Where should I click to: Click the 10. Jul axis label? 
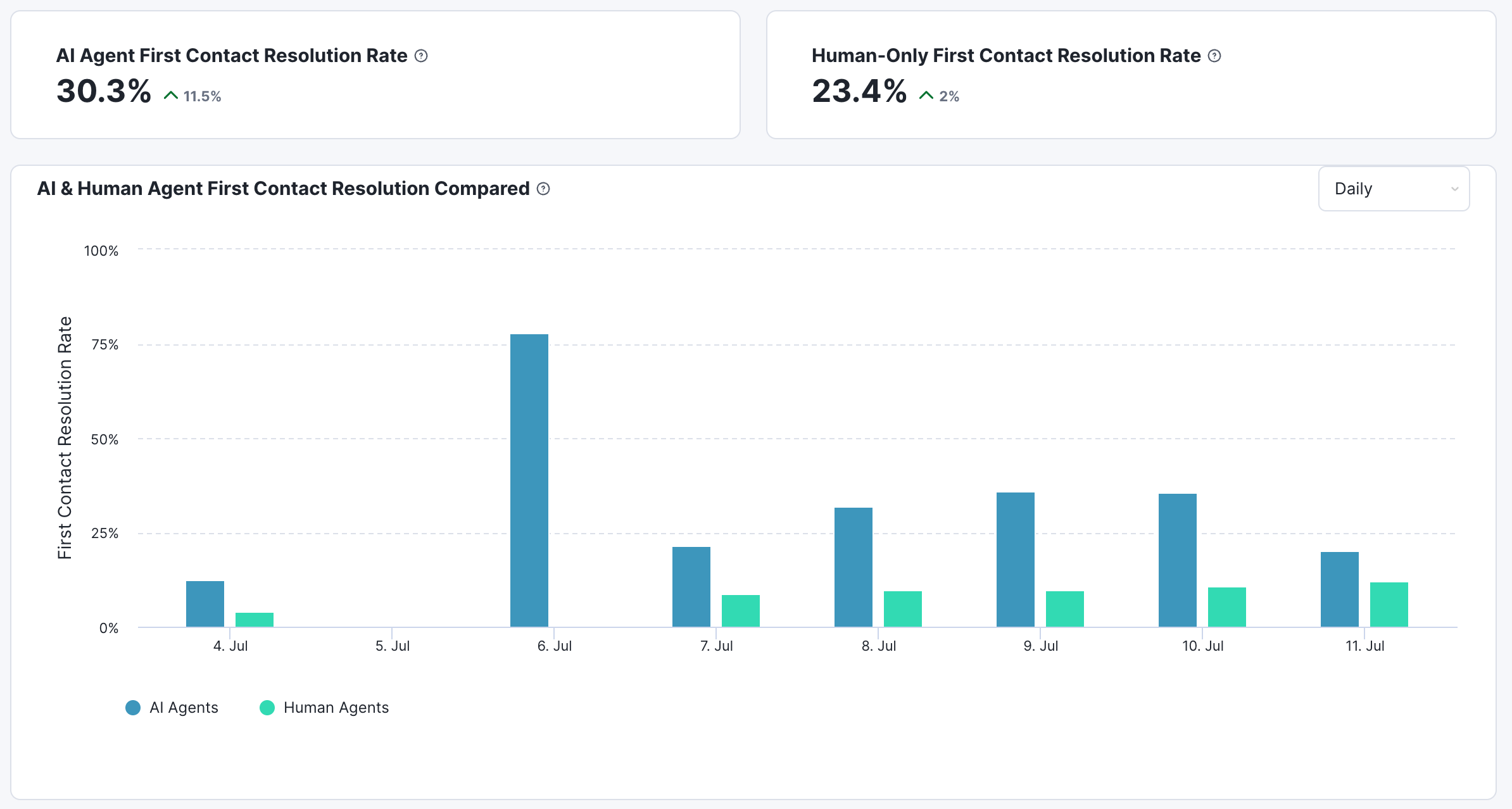(1202, 646)
